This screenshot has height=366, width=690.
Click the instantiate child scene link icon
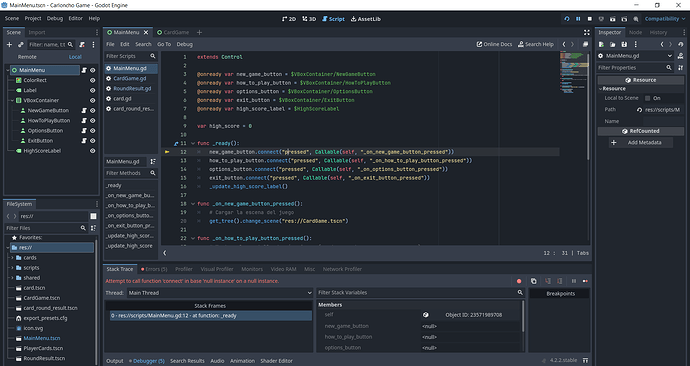21,44
